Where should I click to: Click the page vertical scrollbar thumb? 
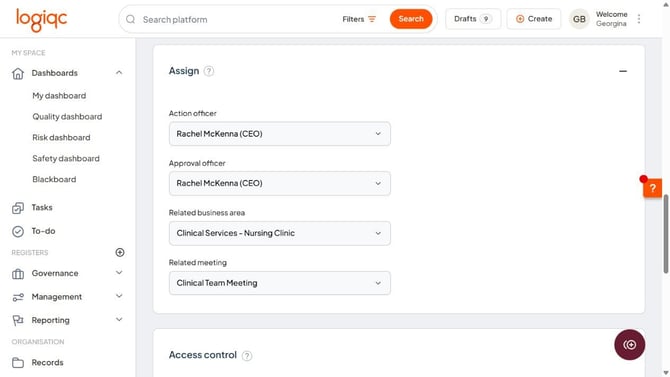(666, 234)
